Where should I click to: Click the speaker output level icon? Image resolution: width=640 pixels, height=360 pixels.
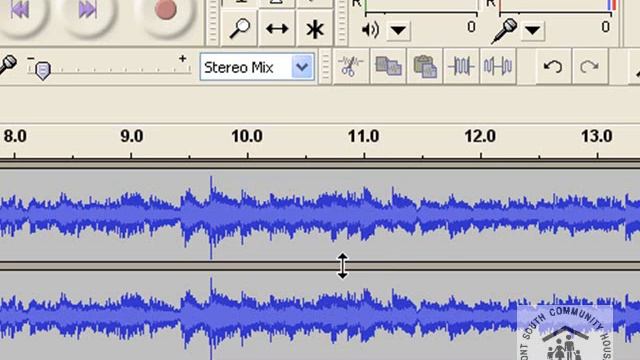(x=370, y=30)
